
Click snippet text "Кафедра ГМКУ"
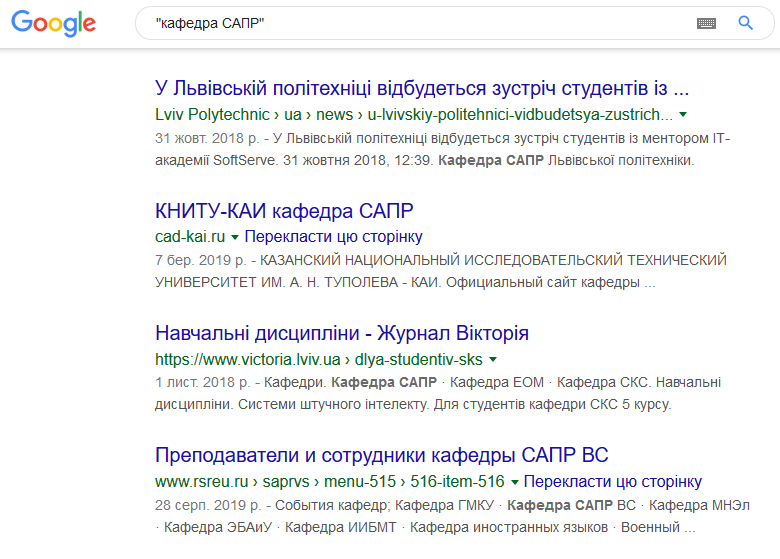pyautogui.click(x=444, y=505)
